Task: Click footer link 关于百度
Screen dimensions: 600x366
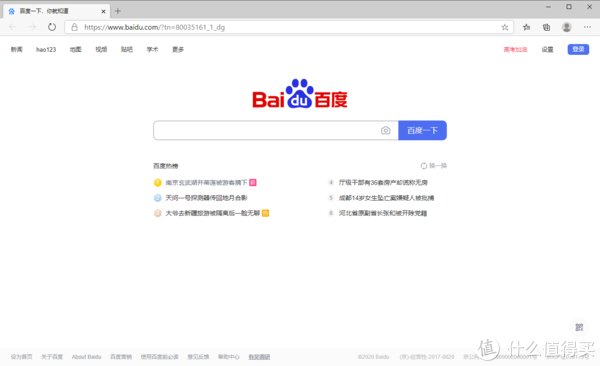Action: coord(52,357)
